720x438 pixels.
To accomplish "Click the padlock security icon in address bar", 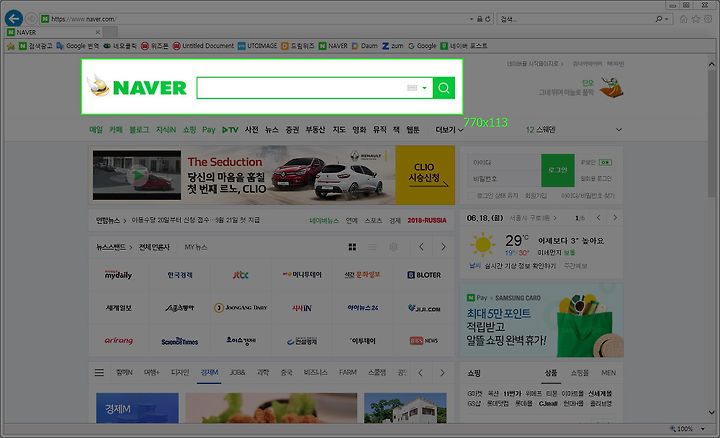I will click(x=479, y=19).
